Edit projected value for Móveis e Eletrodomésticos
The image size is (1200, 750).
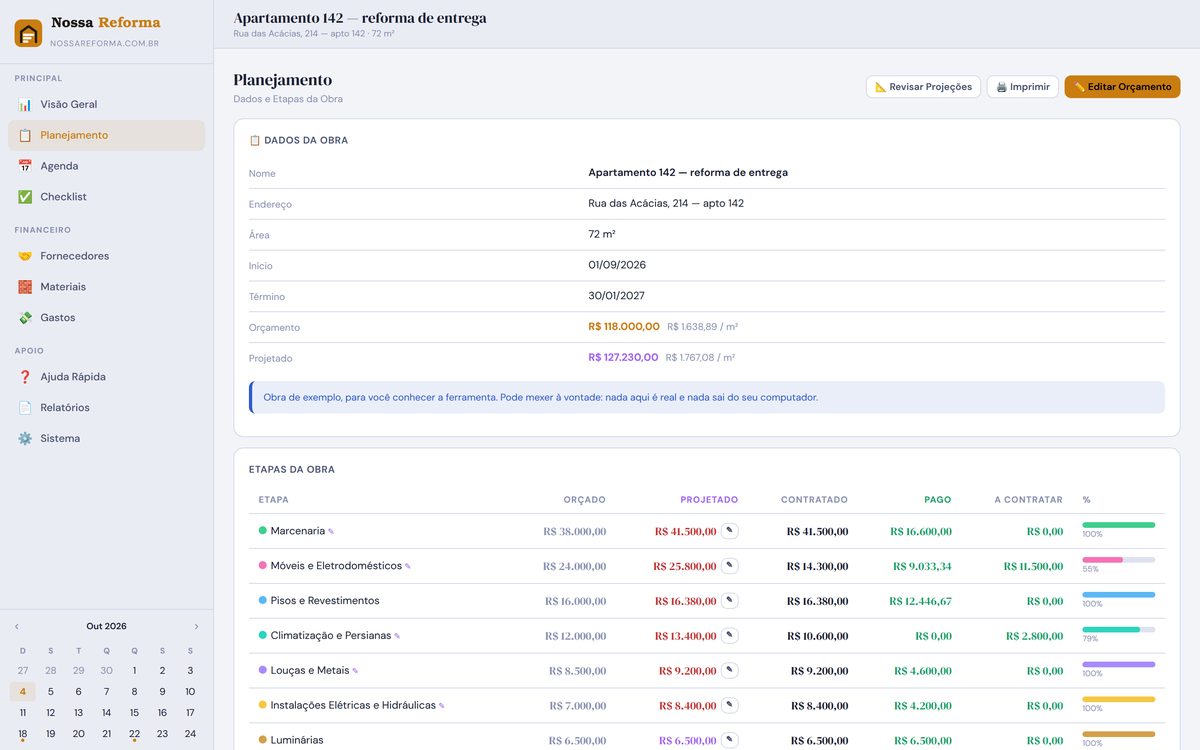click(730, 566)
